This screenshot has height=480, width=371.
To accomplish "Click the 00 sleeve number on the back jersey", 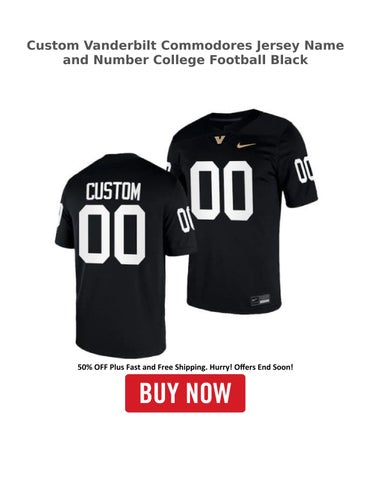I will tap(185, 218).
